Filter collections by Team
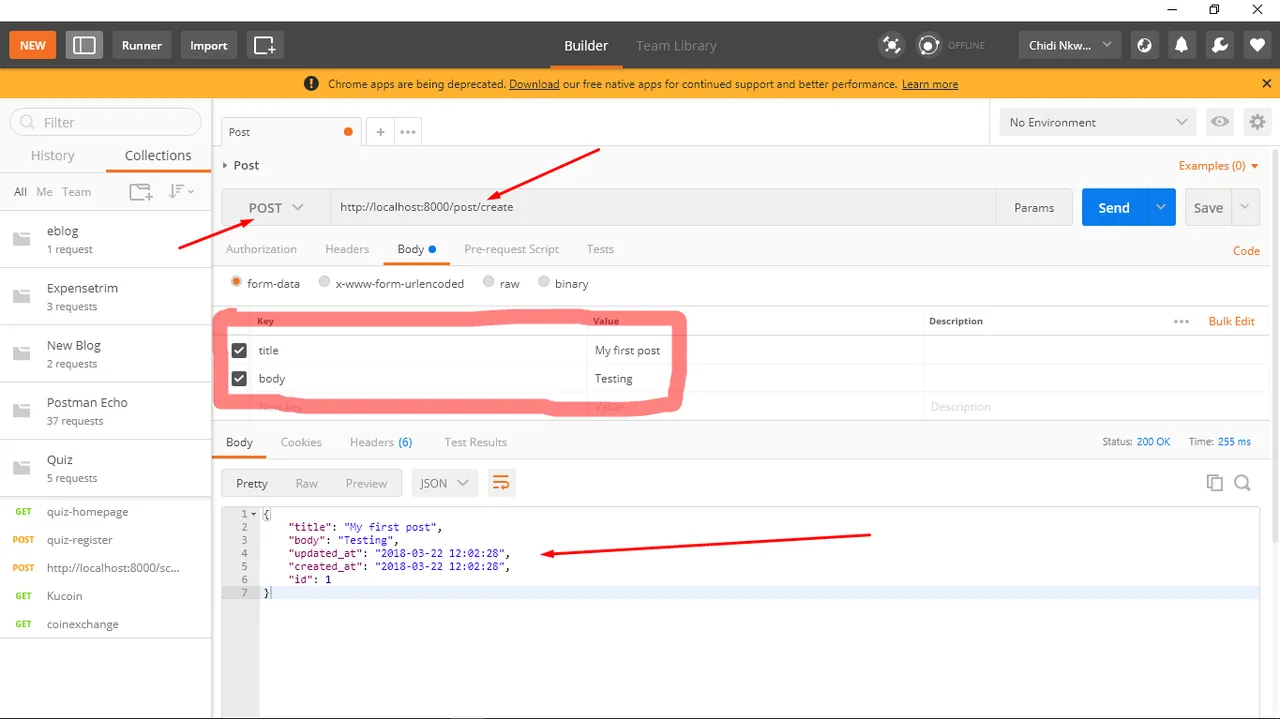 (76, 192)
